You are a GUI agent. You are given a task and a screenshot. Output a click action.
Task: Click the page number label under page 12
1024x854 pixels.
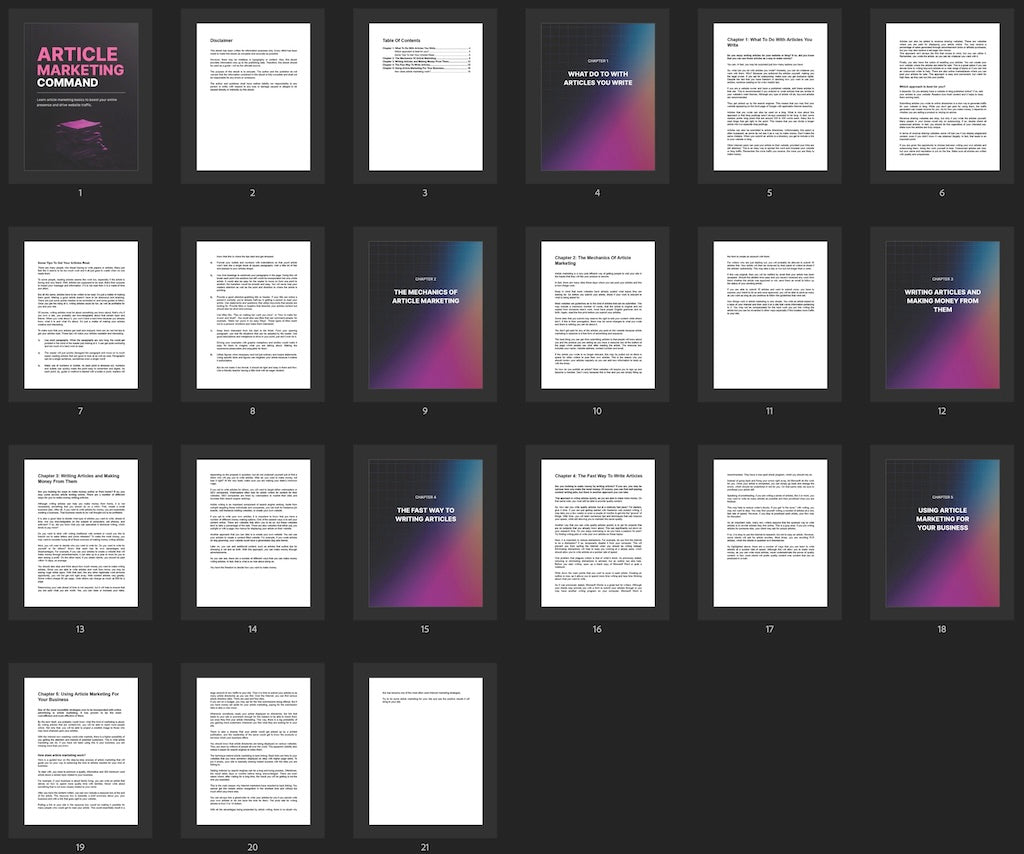pyautogui.click(x=940, y=410)
